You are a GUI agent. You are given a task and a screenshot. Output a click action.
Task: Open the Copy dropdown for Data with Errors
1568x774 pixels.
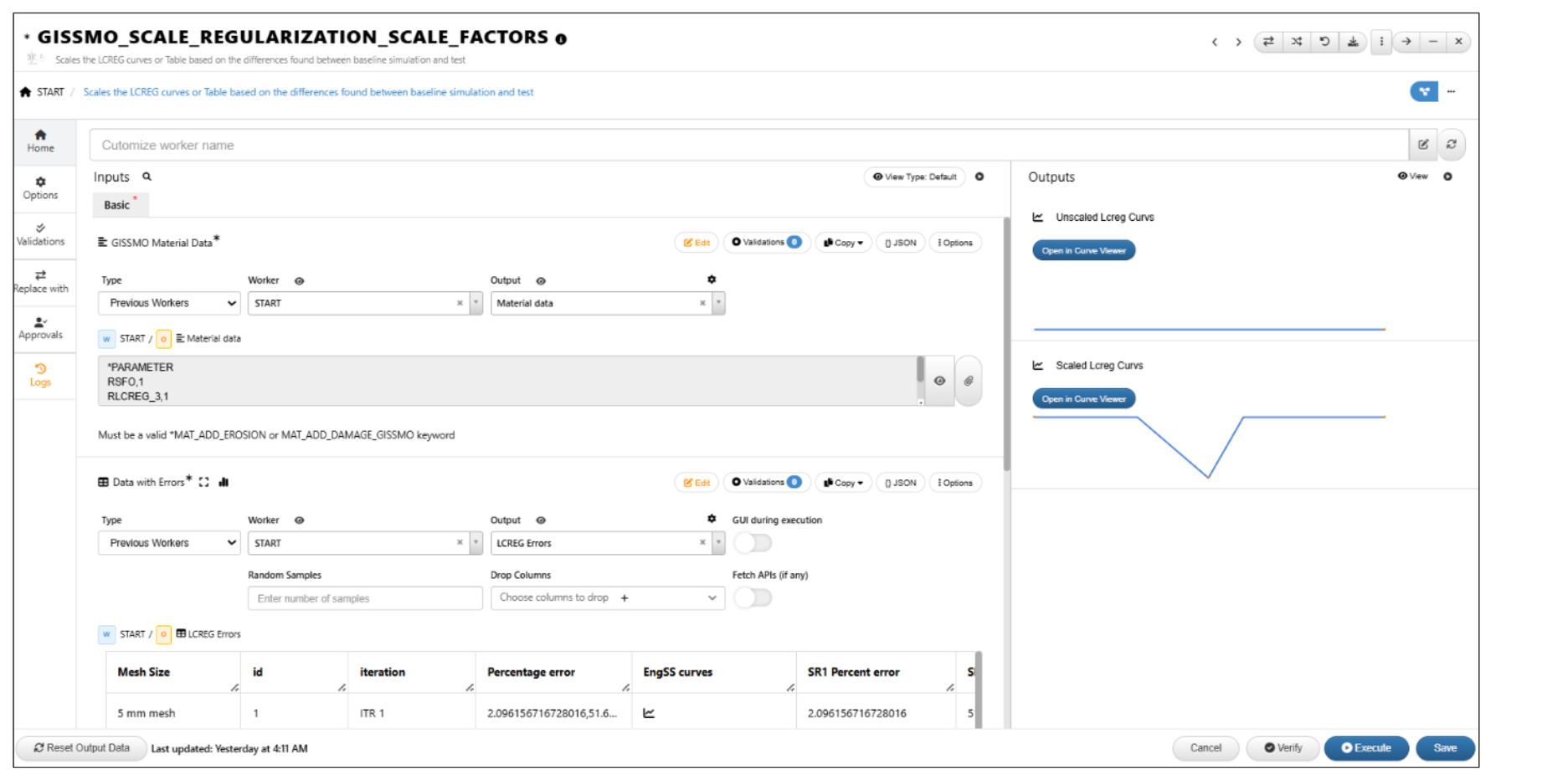(x=843, y=483)
